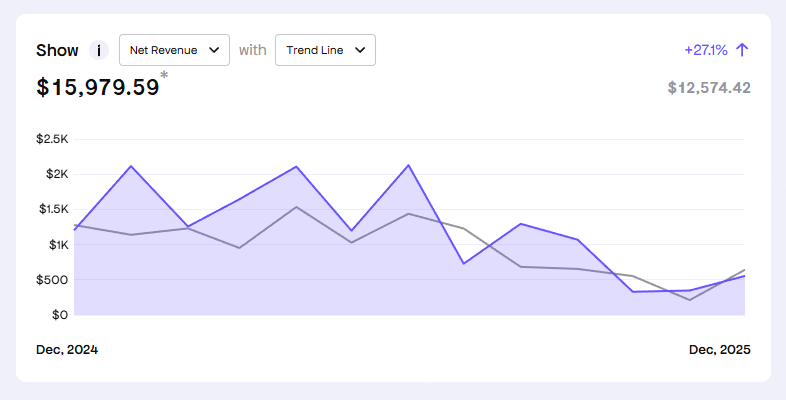Click the asterisk after the $15,979.59 total
This screenshot has width=786, height=400.
[x=164, y=76]
